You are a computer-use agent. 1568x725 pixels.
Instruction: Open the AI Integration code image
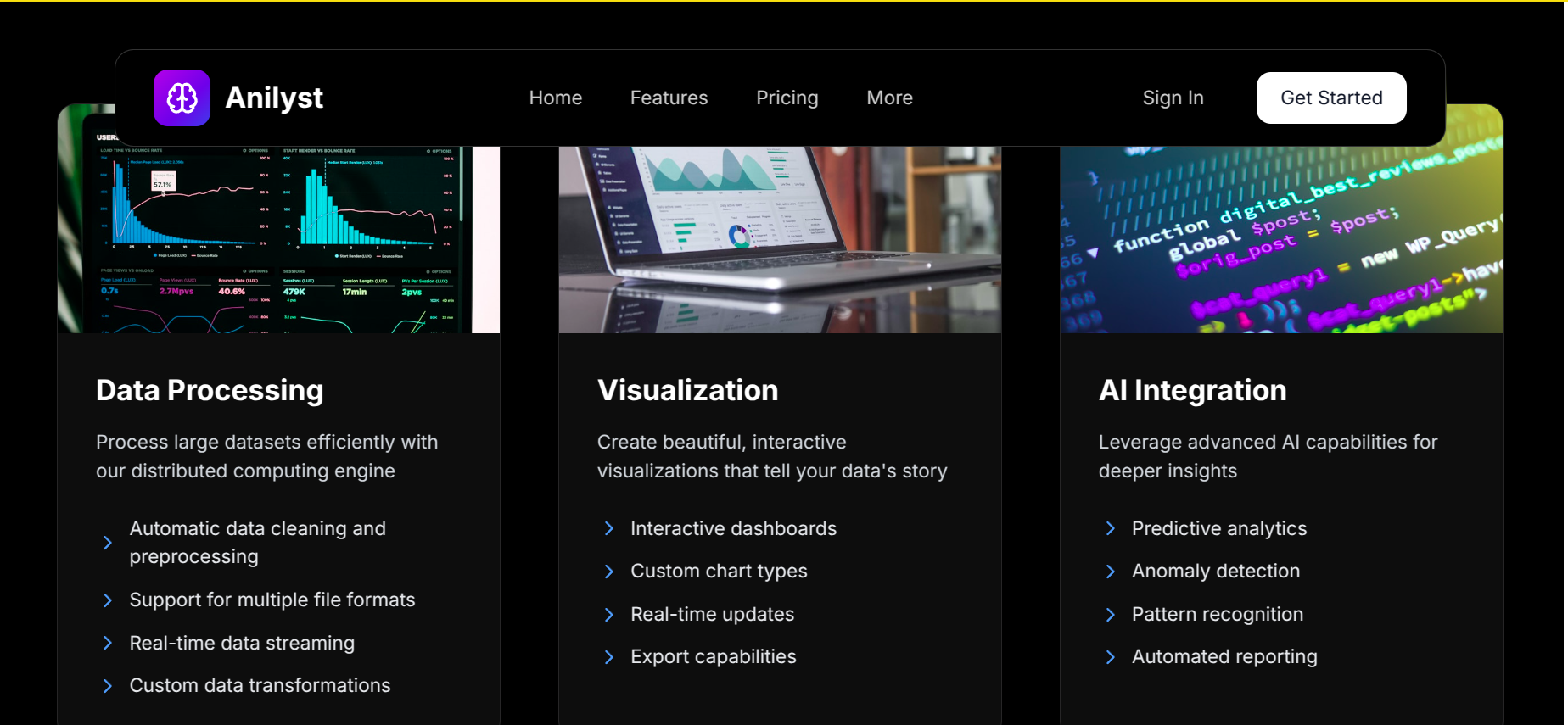tap(1281, 240)
